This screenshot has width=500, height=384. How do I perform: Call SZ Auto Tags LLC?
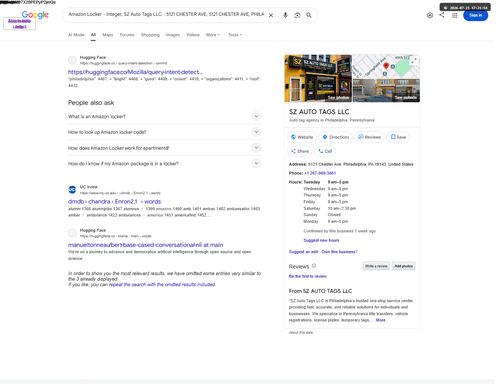pyautogui.click(x=325, y=151)
